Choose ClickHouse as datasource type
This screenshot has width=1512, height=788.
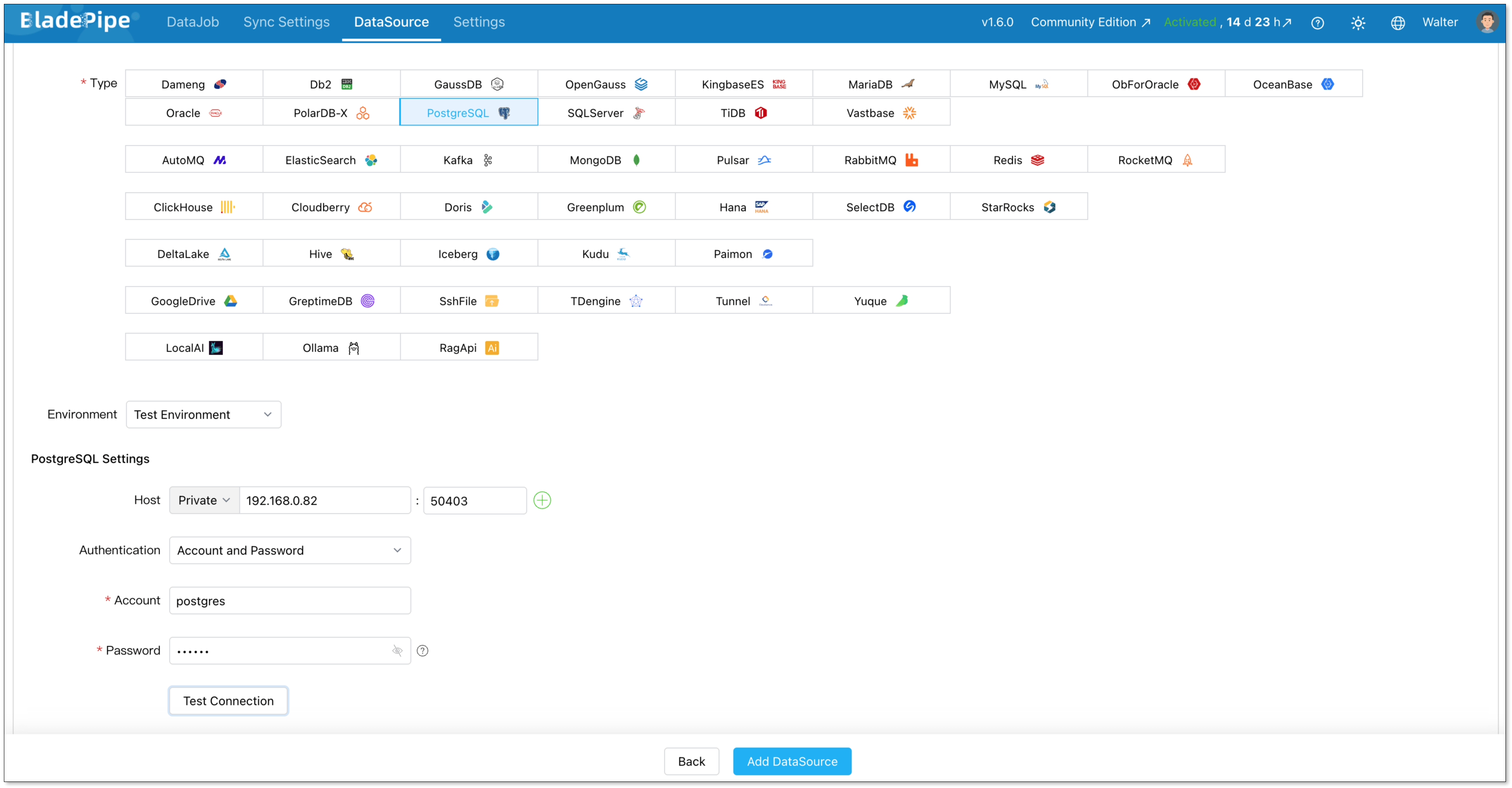click(194, 207)
